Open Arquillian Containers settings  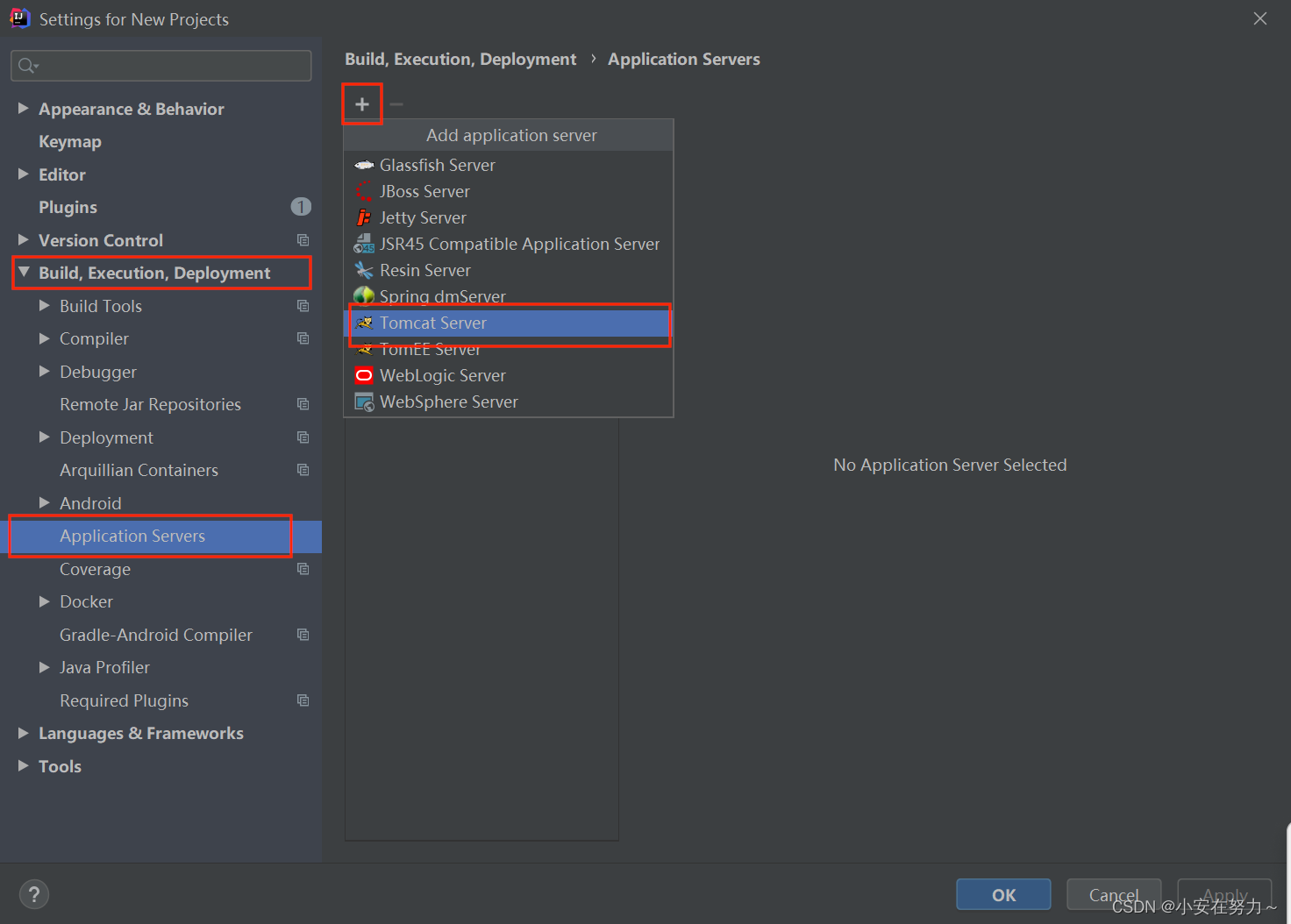(139, 470)
